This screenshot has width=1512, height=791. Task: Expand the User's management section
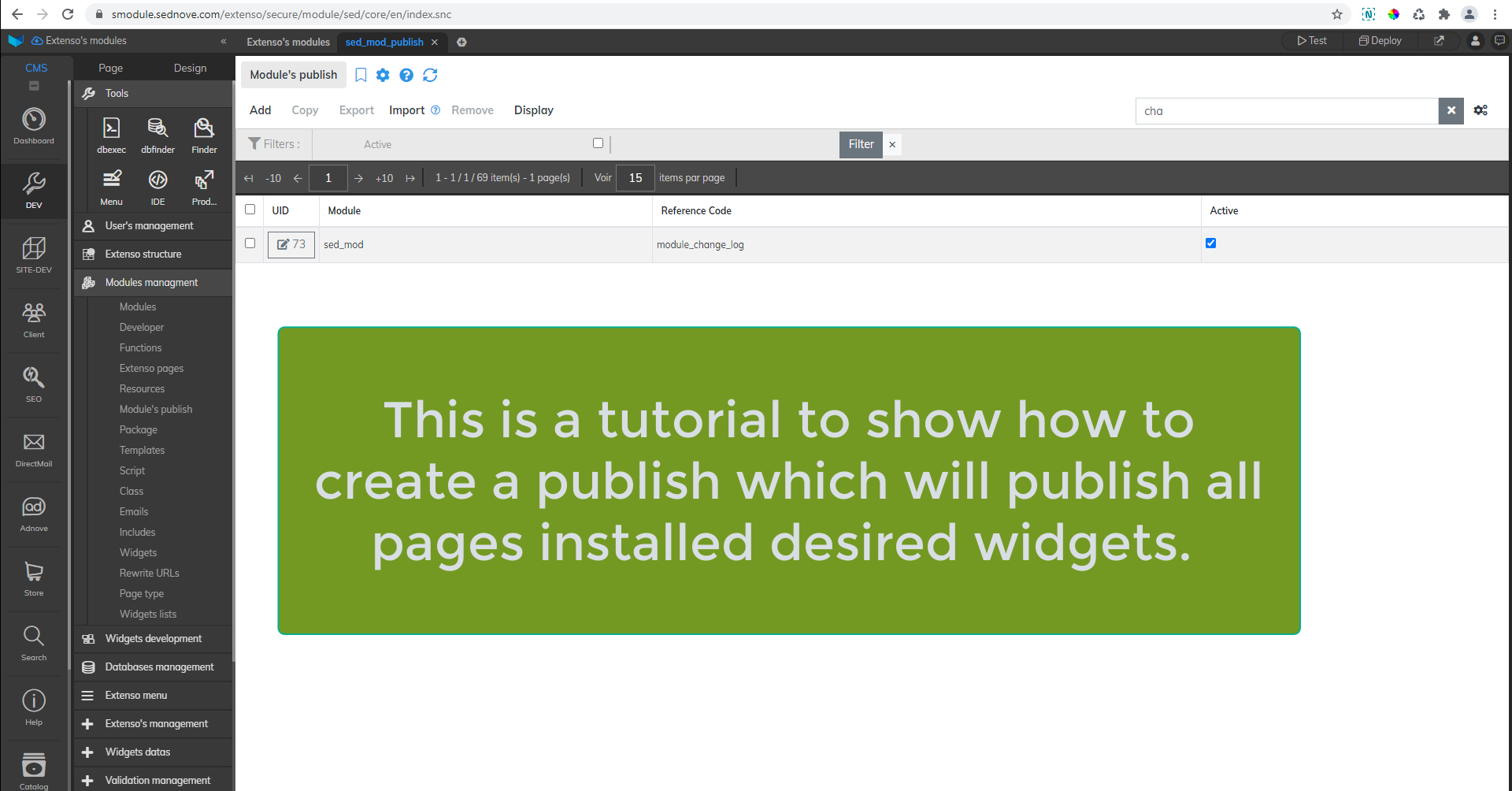[154, 225]
